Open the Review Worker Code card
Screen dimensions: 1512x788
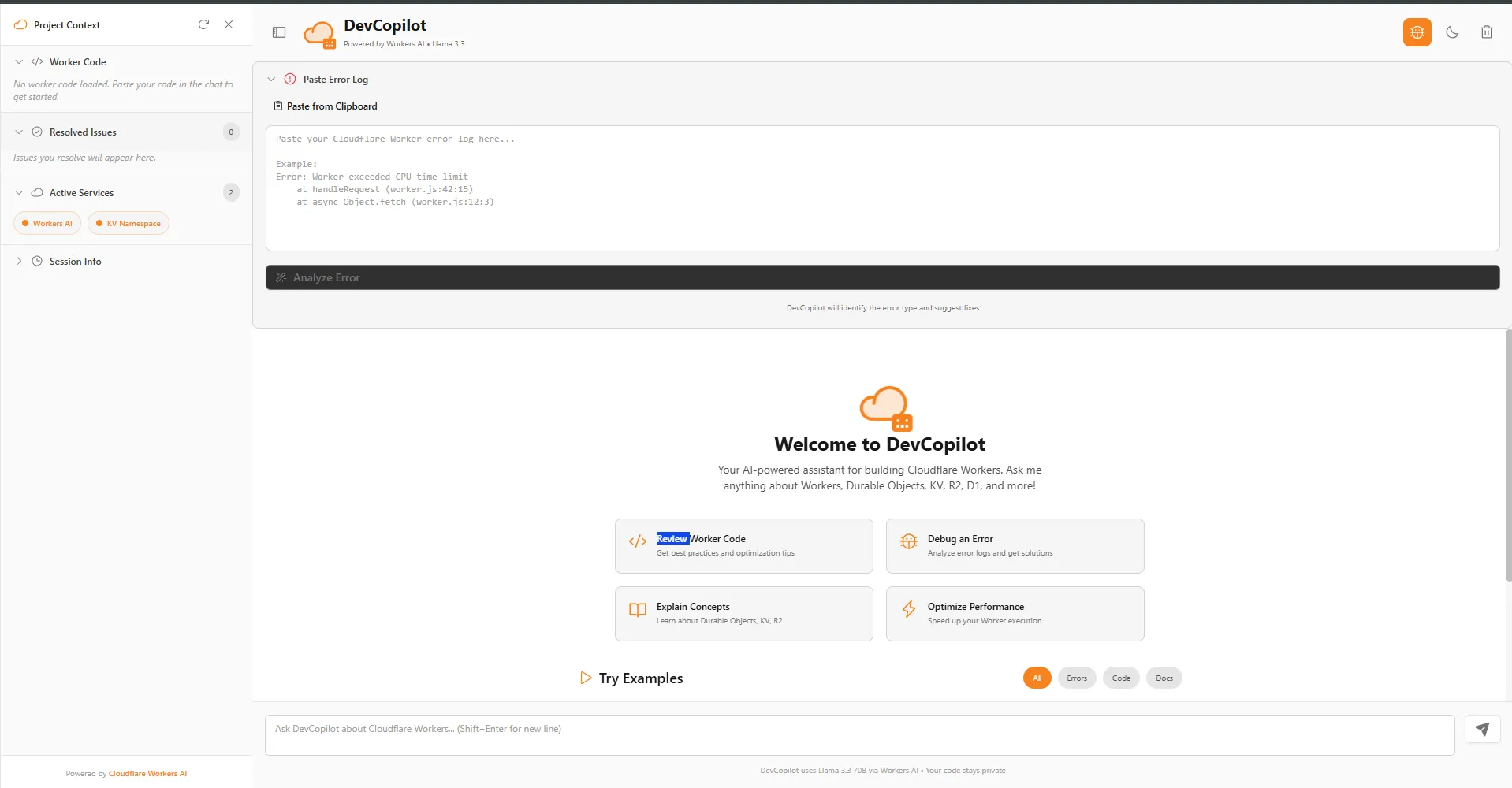pos(743,545)
